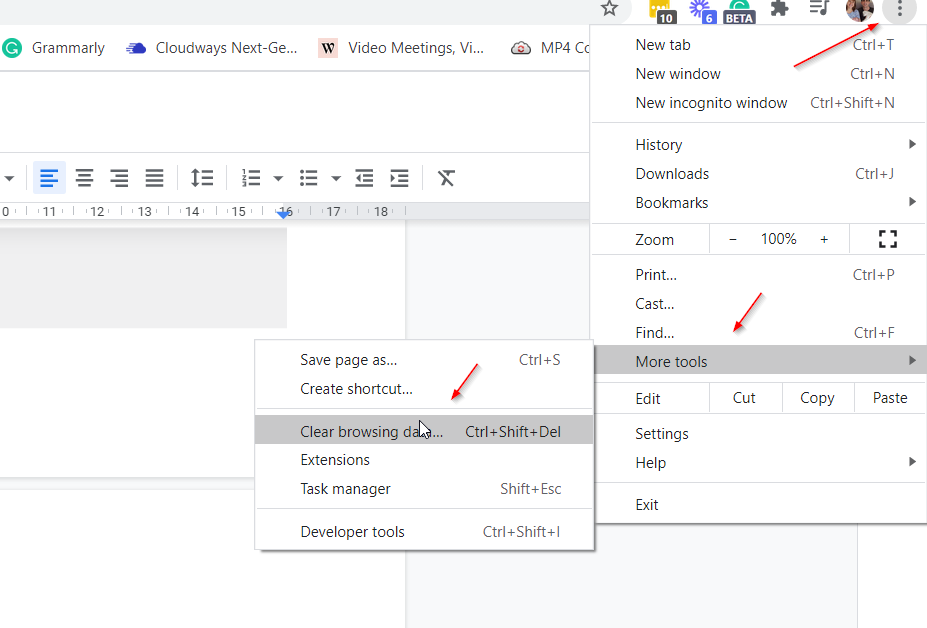
Task: Apply center align in Docs toolbar
Action: [x=84, y=177]
